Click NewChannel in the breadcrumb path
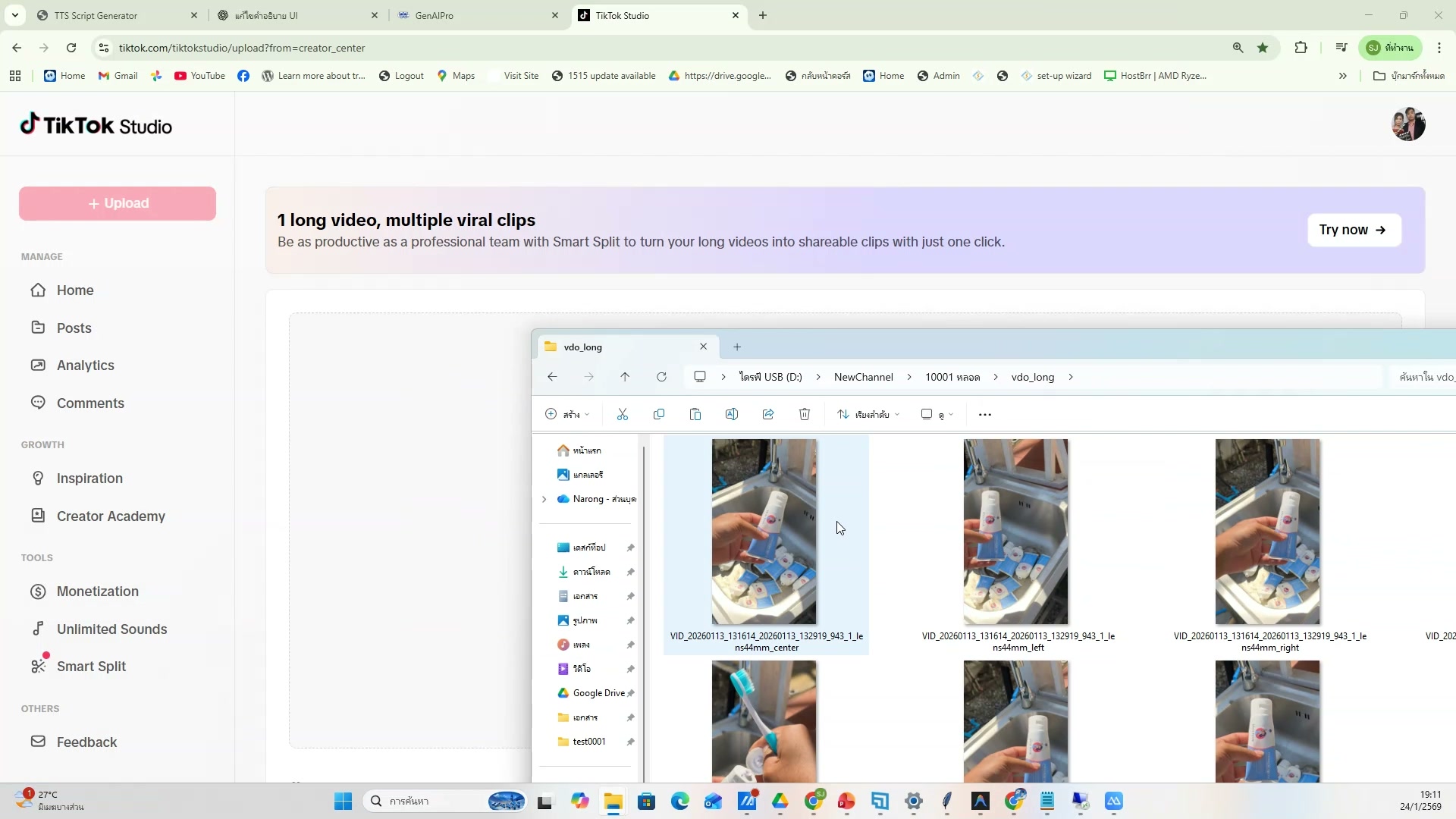This screenshot has width=1456, height=819. pyautogui.click(x=863, y=377)
